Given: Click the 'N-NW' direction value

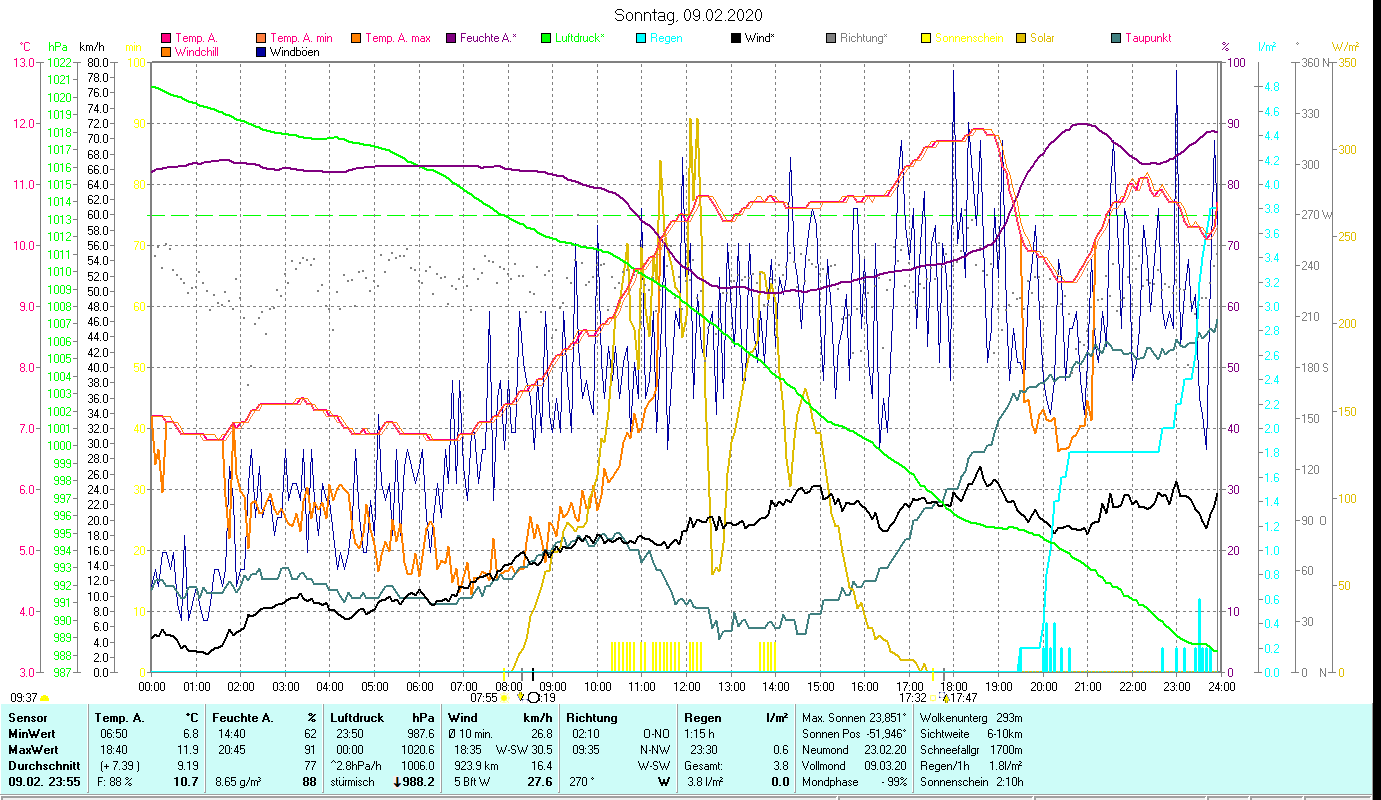Looking at the screenshot, I should [x=656, y=750].
